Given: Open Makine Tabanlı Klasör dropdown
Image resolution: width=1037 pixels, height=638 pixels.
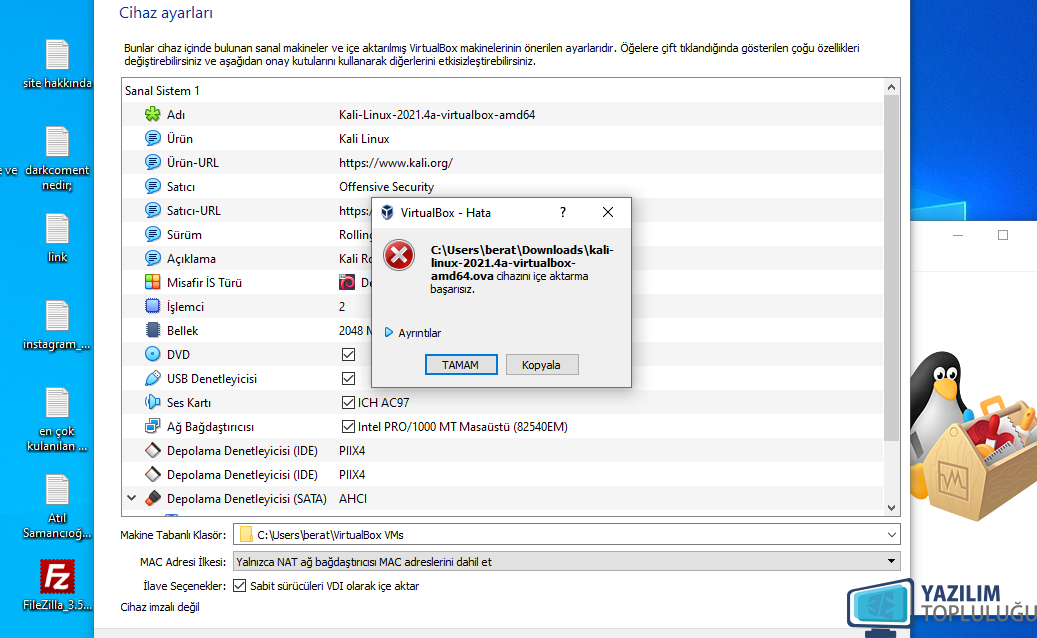Looking at the screenshot, I should 892,534.
